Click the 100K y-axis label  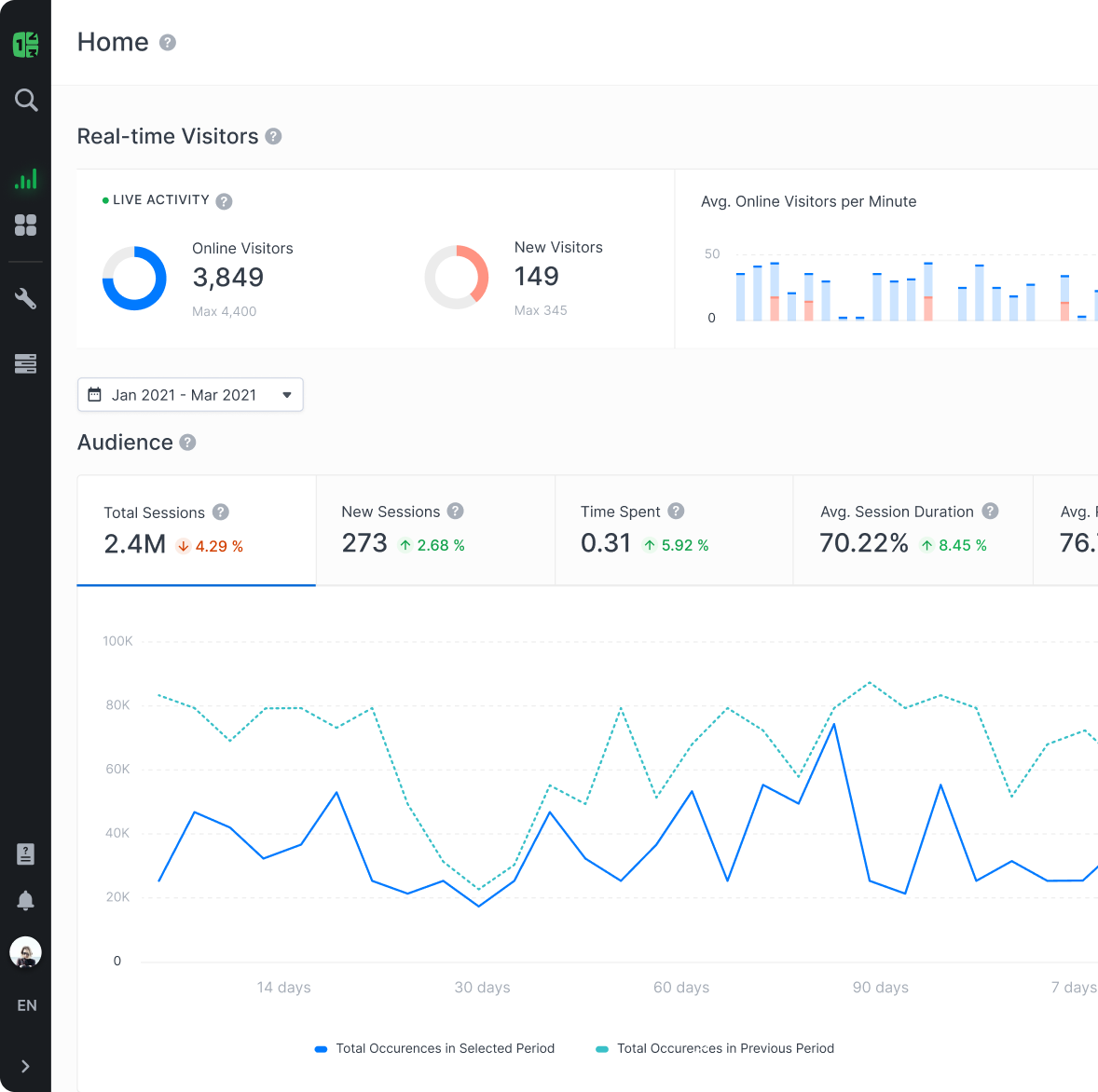pos(117,641)
